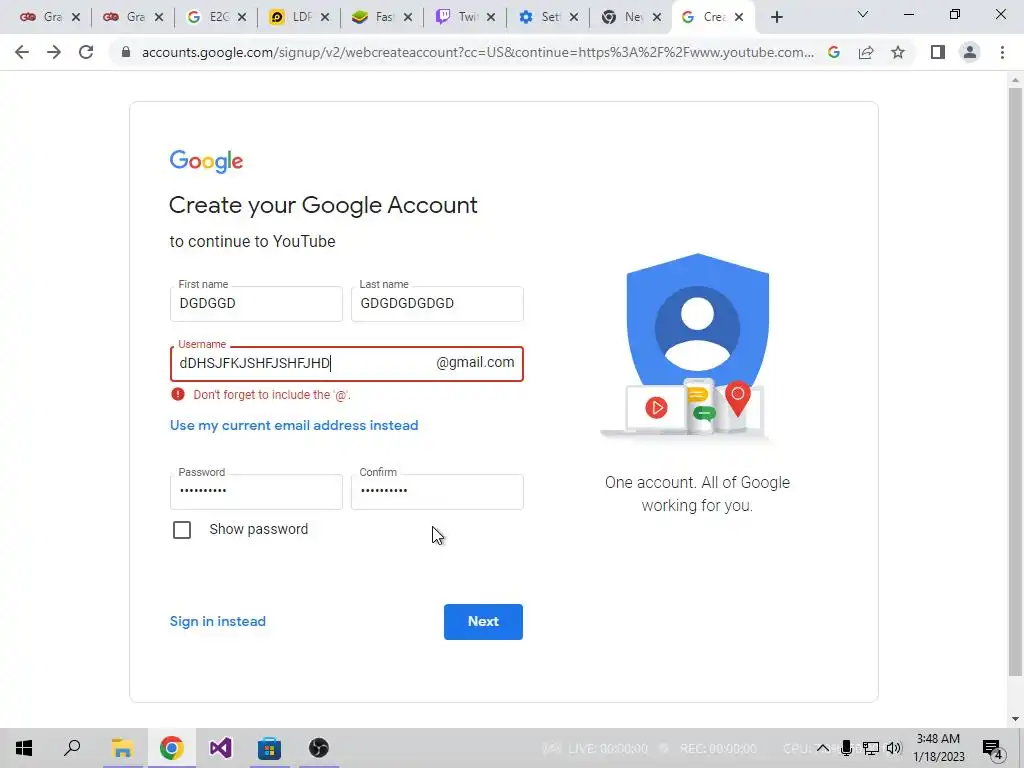
Task: Go back with the browser back arrow
Action: point(22,52)
